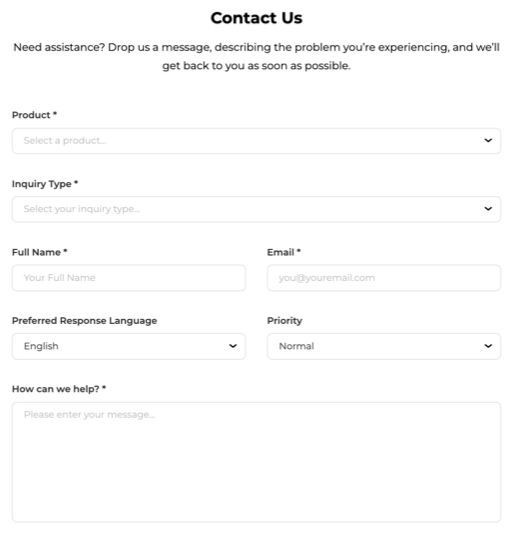Image resolution: width=521 pixels, height=535 pixels.
Task: Open the 'Select a product...' dropdown
Action: click(256, 141)
